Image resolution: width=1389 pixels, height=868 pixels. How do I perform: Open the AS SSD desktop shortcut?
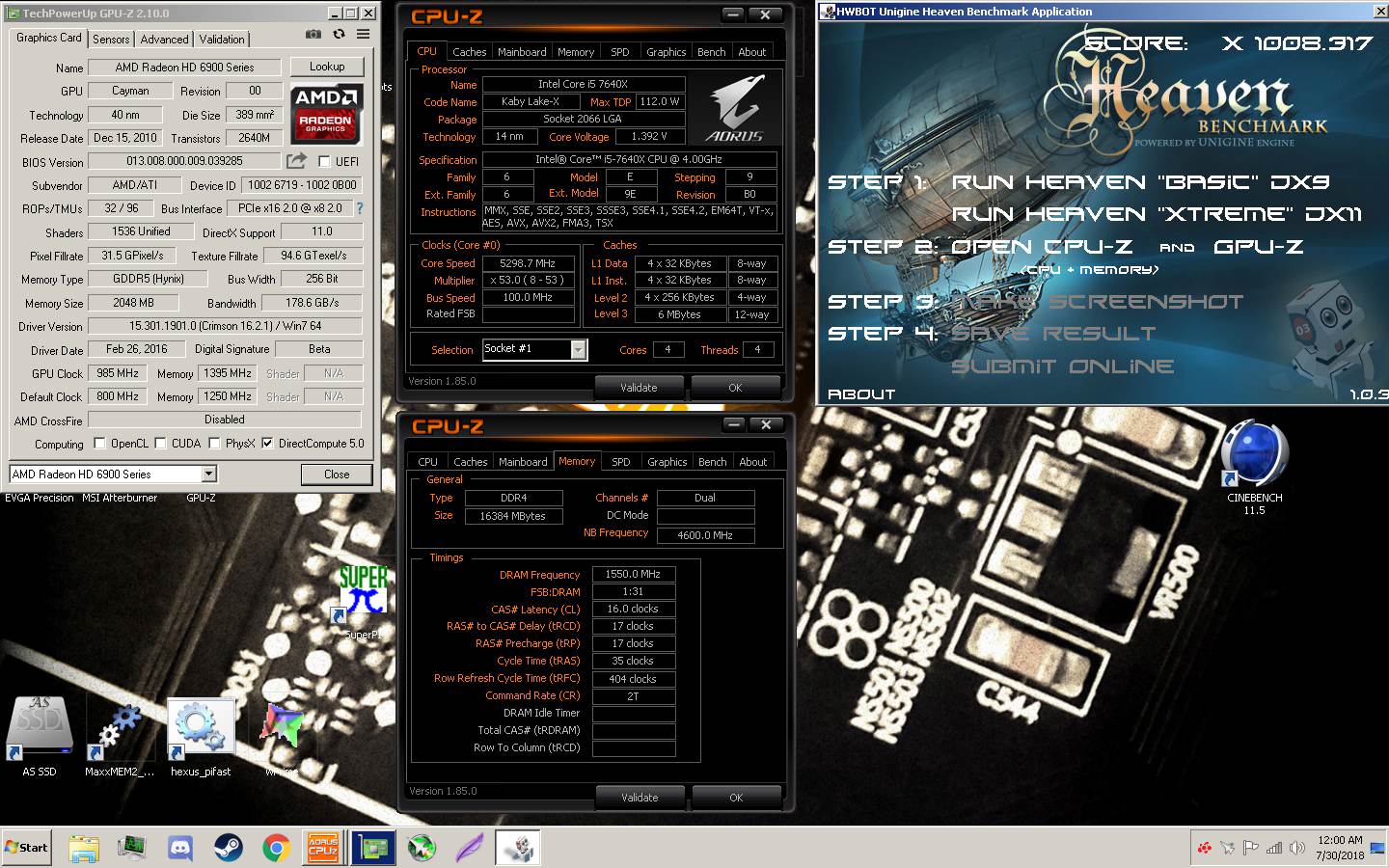click(x=40, y=737)
